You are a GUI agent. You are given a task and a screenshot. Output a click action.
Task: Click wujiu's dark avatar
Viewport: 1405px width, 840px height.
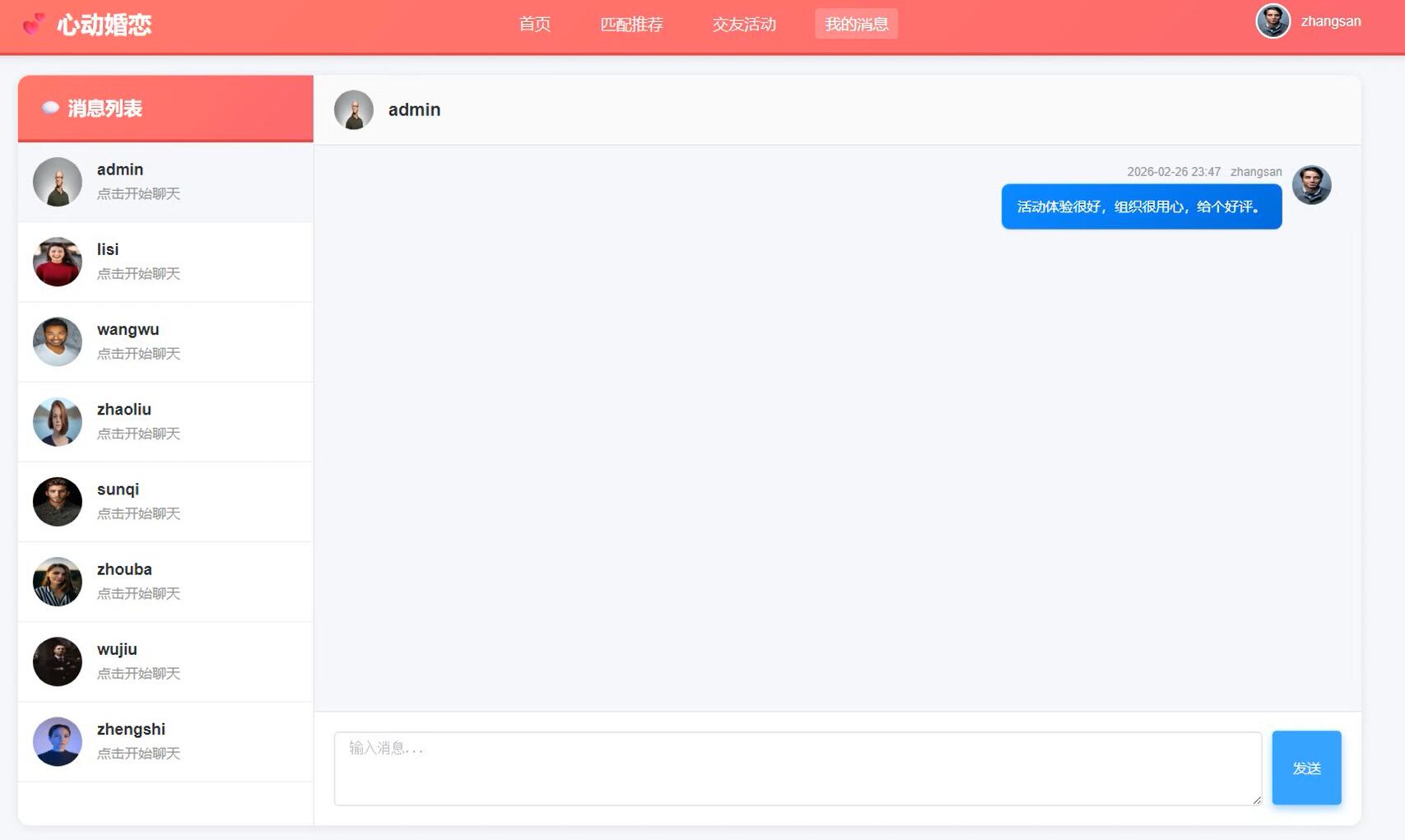[58, 661]
